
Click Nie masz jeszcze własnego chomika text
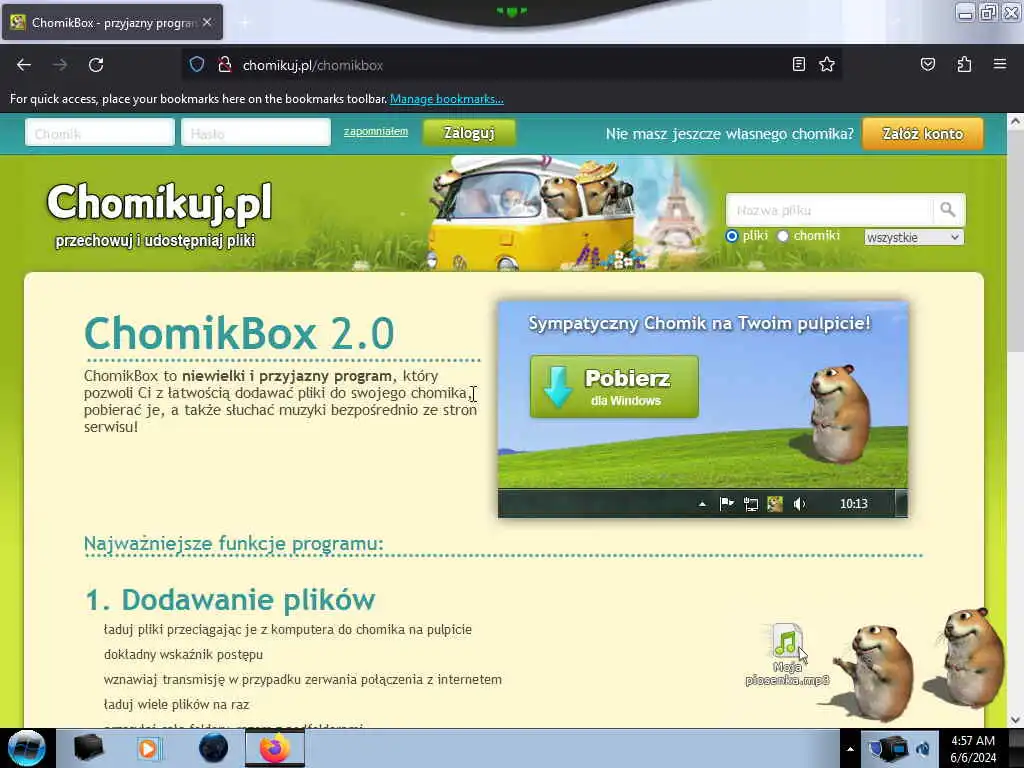coord(729,134)
